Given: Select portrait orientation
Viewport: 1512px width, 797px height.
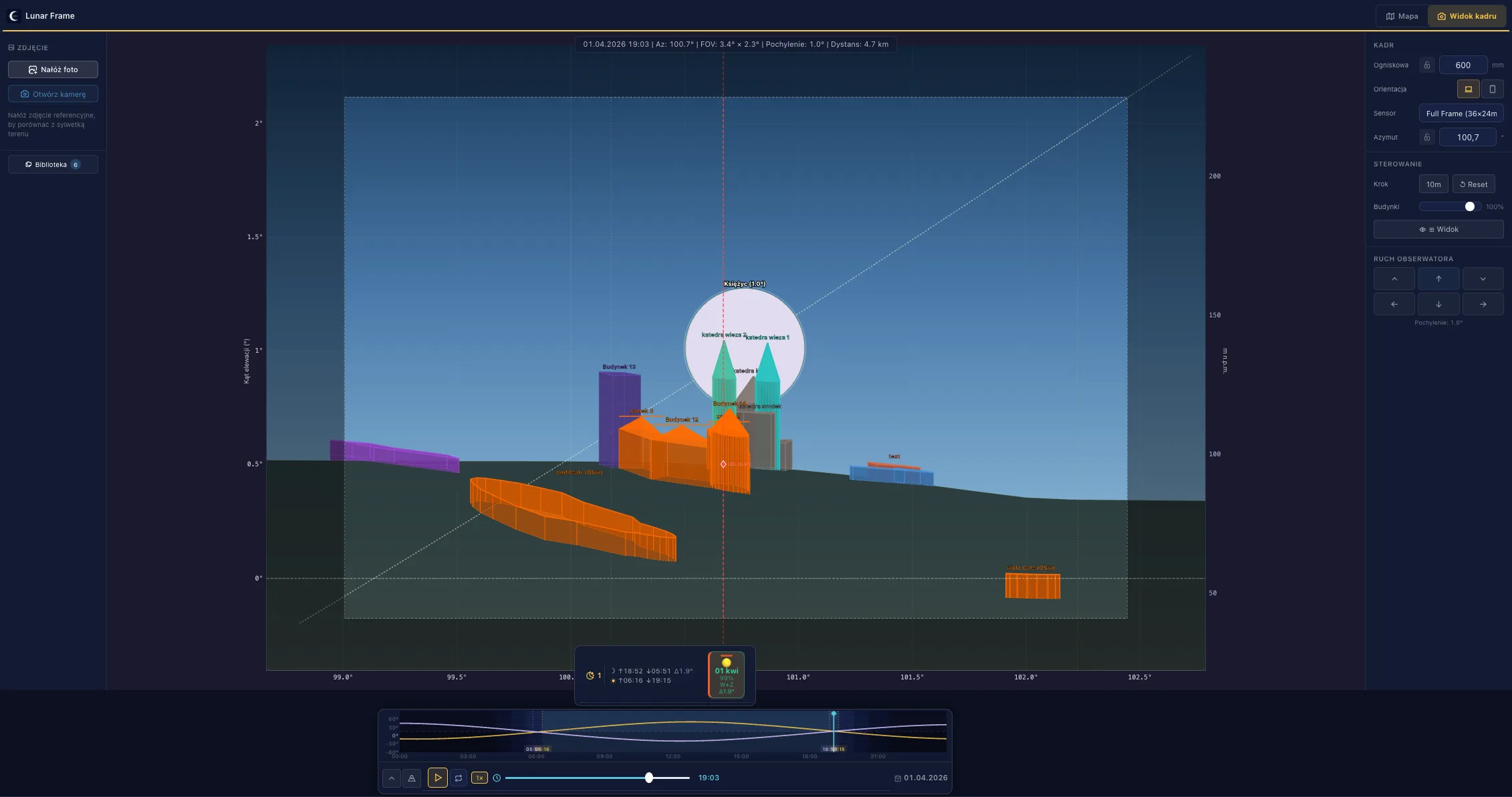Looking at the screenshot, I should point(1492,89).
